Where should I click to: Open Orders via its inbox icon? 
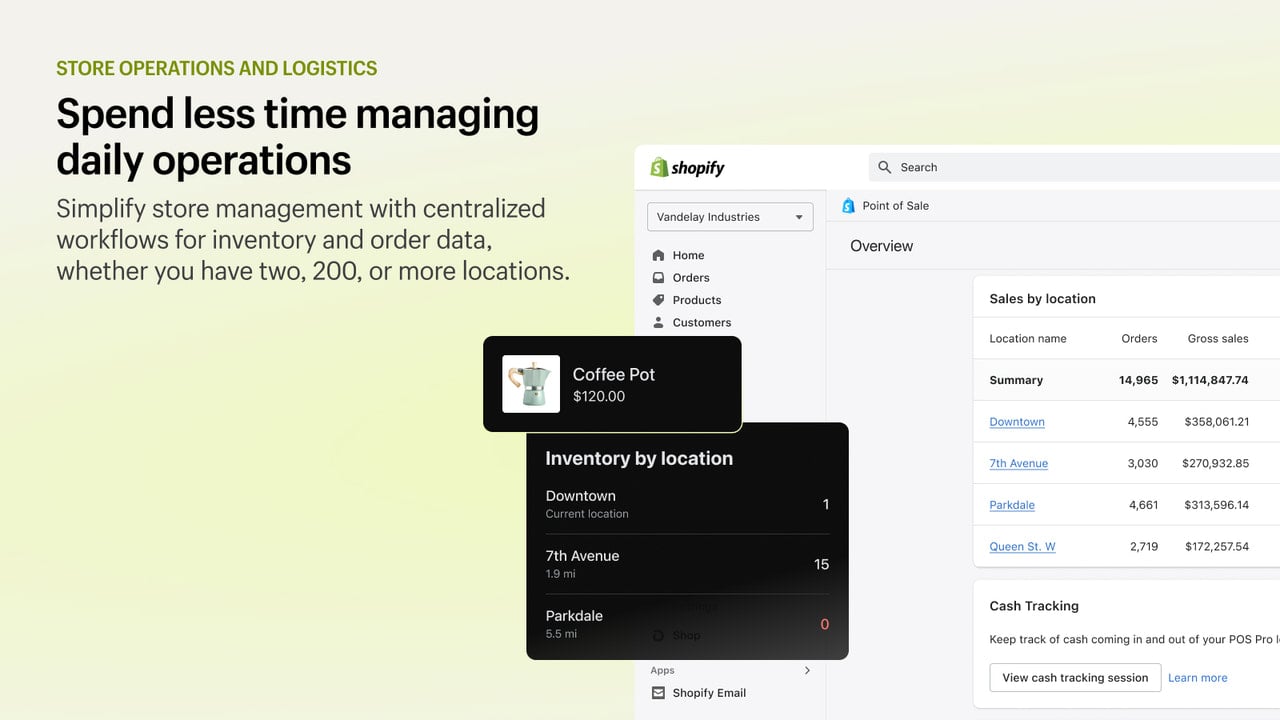tap(658, 277)
